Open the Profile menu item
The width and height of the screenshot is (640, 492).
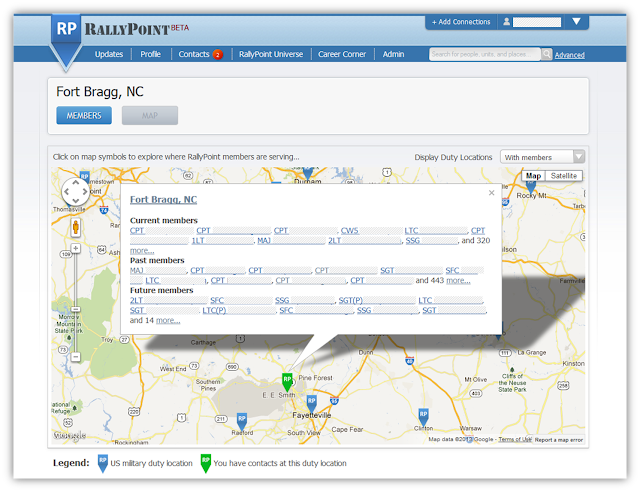pyautogui.click(x=151, y=54)
